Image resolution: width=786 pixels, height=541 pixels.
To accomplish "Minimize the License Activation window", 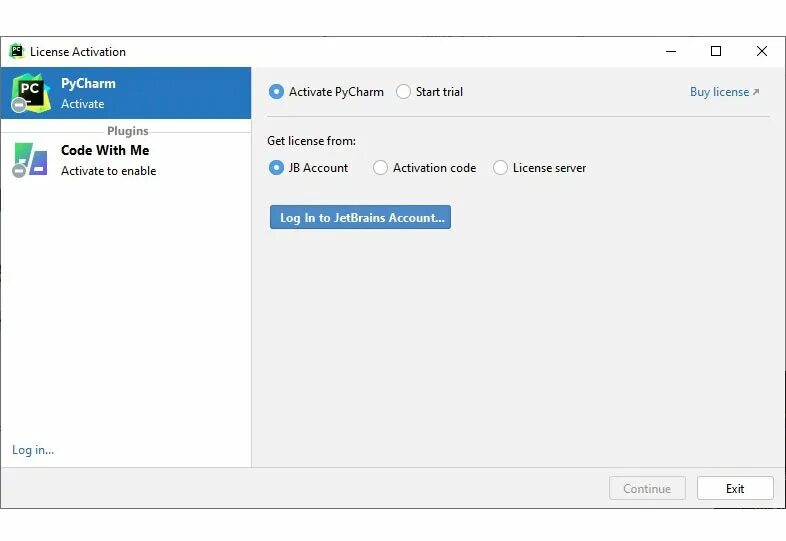I will coord(671,51).
